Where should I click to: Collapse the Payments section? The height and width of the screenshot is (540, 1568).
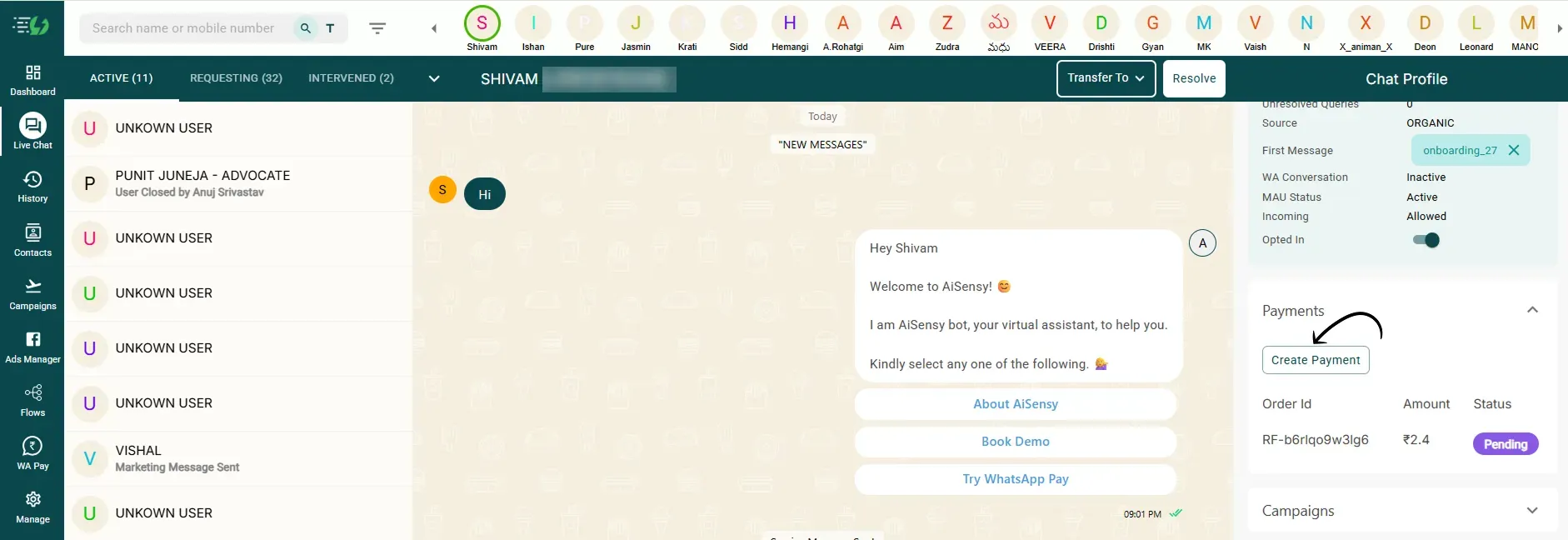tap(1531, 310)
